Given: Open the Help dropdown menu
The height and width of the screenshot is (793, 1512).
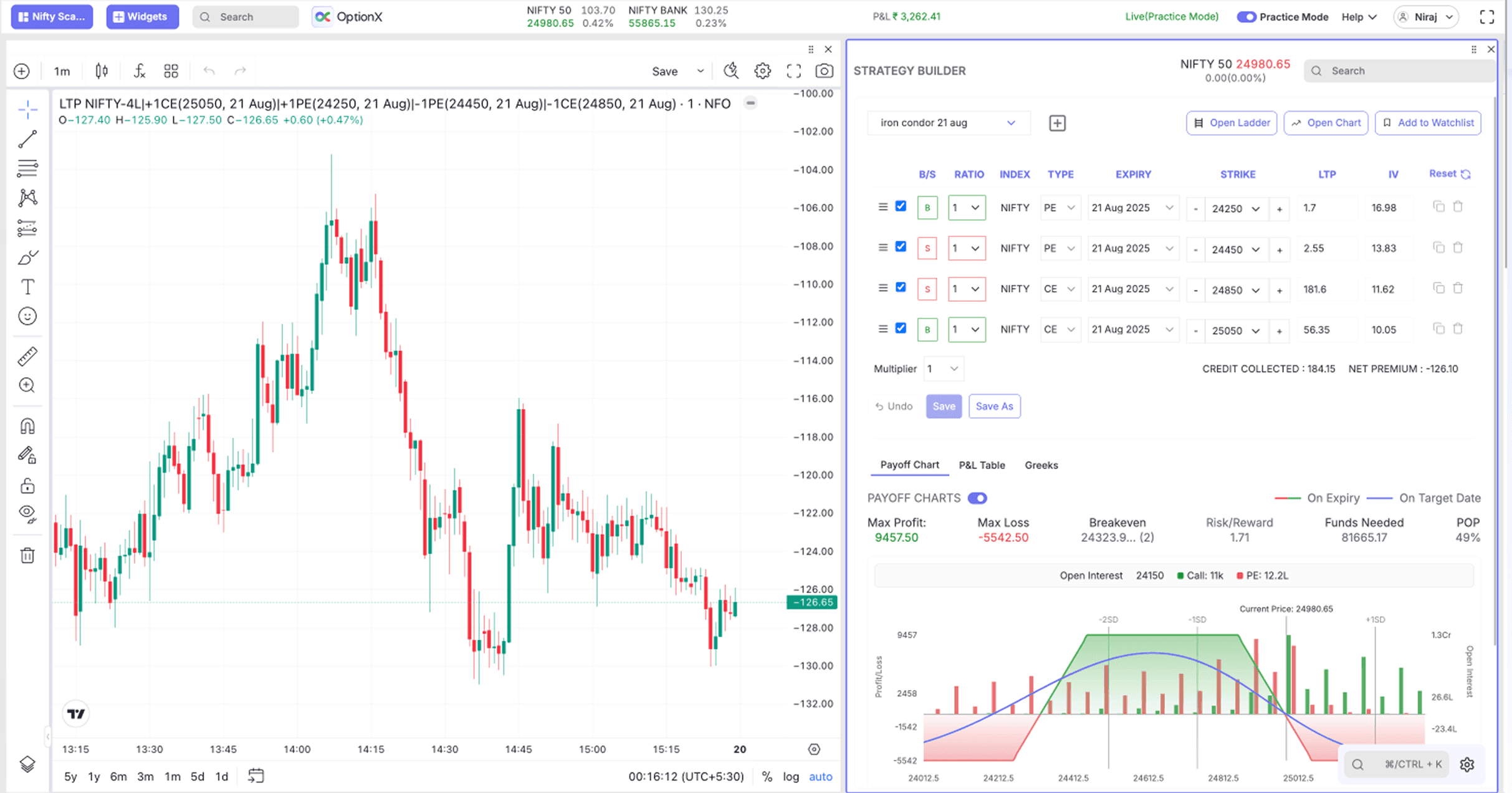Looking at the screenshot, I should point(1359,17).
